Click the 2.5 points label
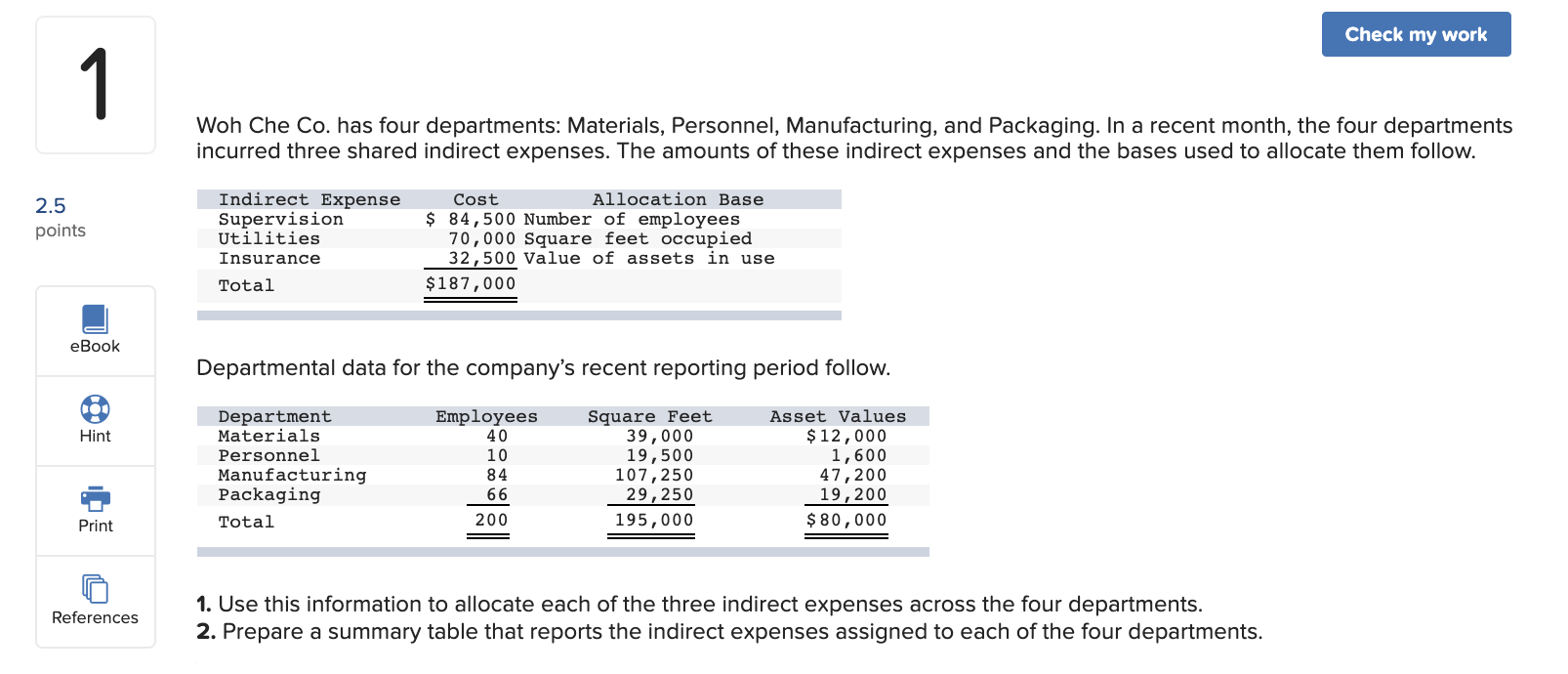 50,206
